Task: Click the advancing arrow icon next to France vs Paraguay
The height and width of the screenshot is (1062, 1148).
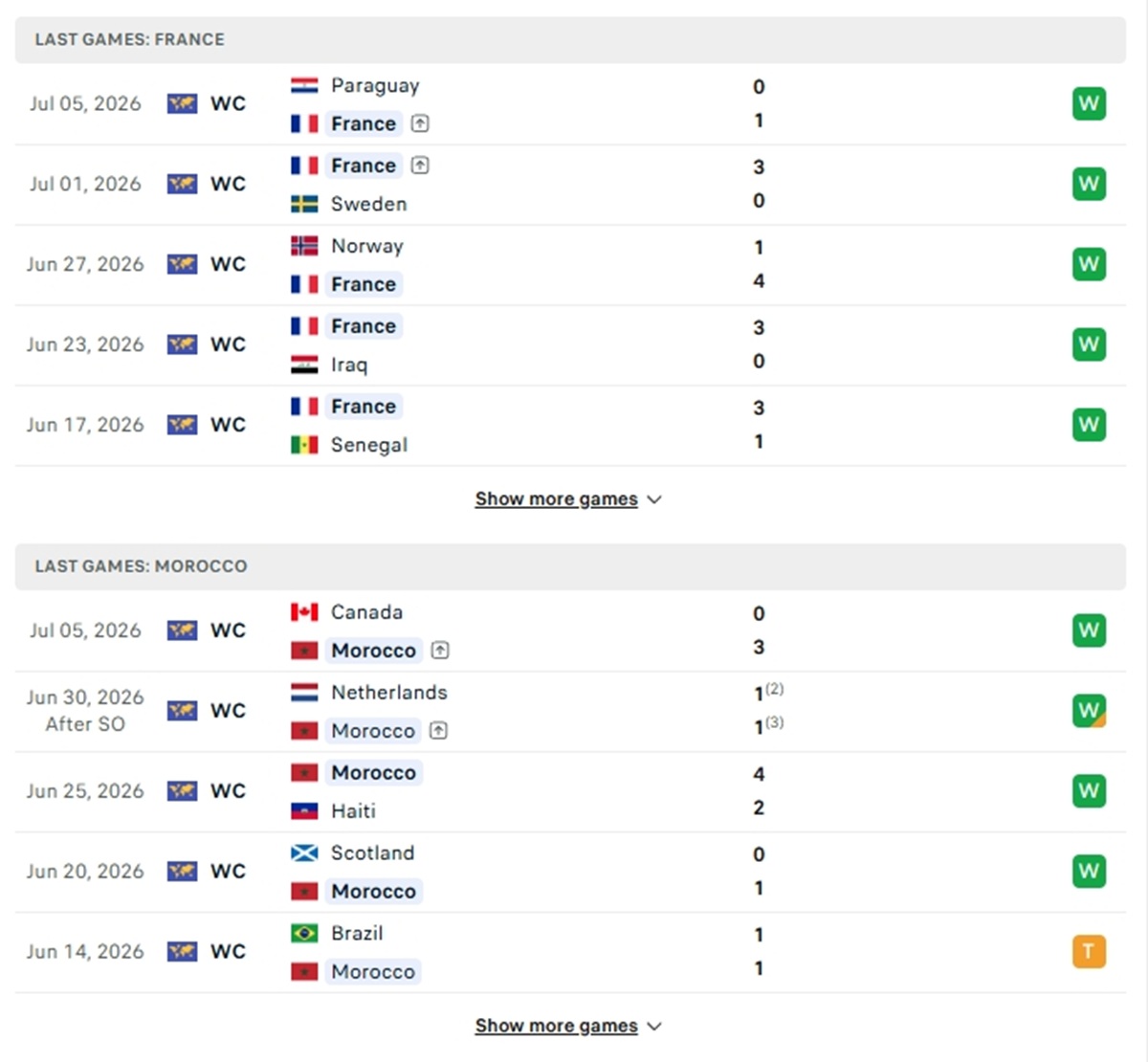Action: [x=420, y=123]
